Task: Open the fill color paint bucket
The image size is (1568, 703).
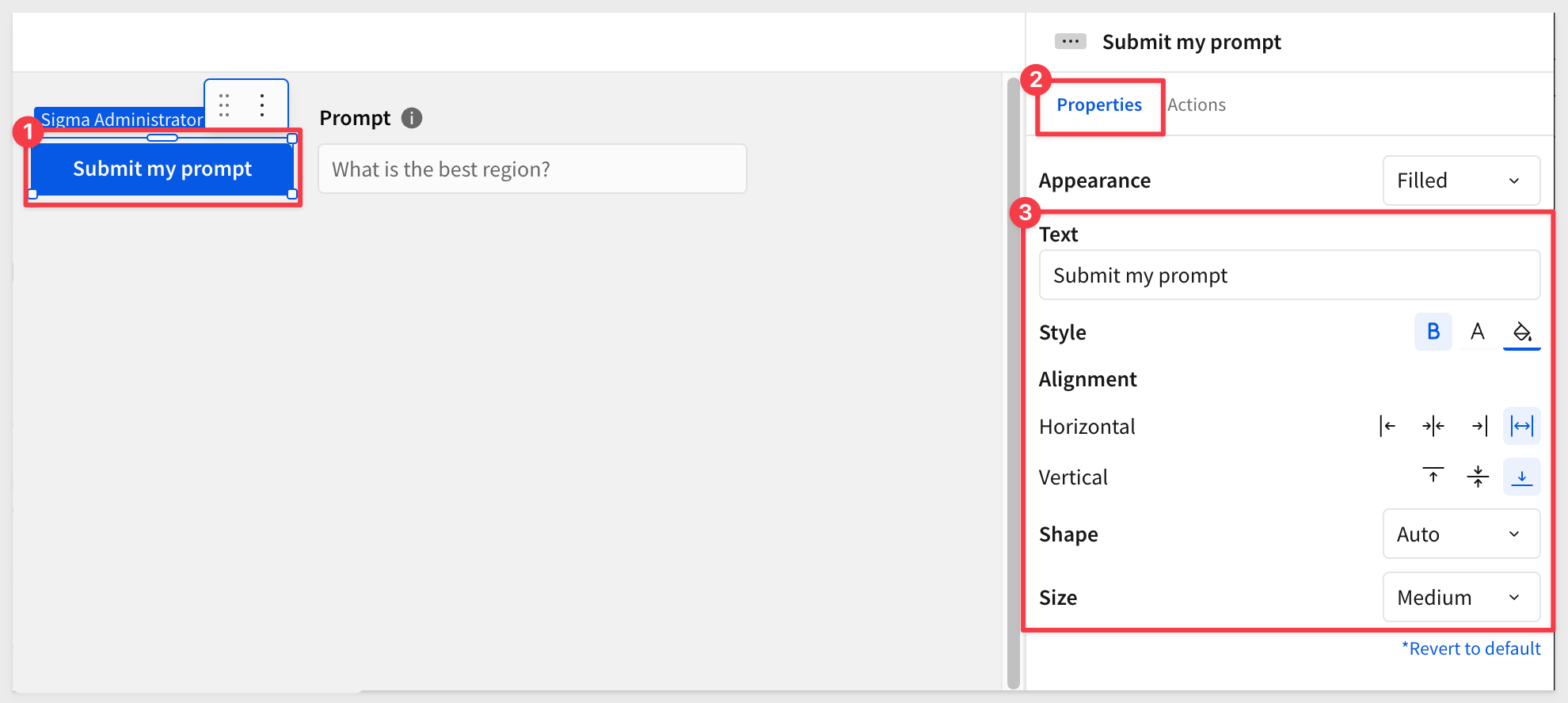Action: pos(1522,332)
